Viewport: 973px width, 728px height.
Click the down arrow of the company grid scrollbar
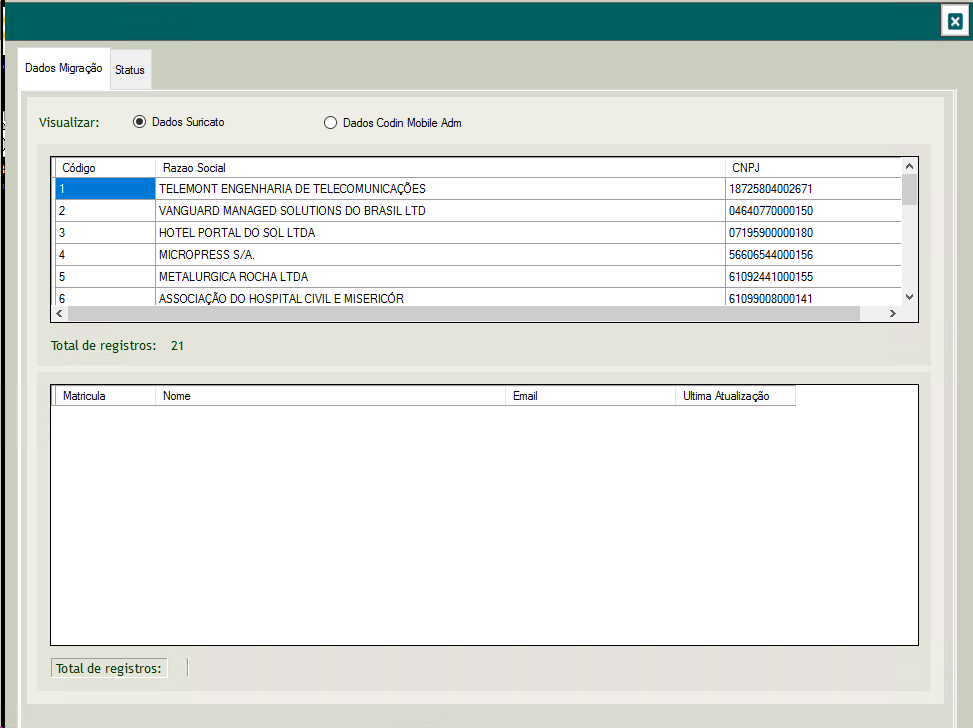pos(909,297)
